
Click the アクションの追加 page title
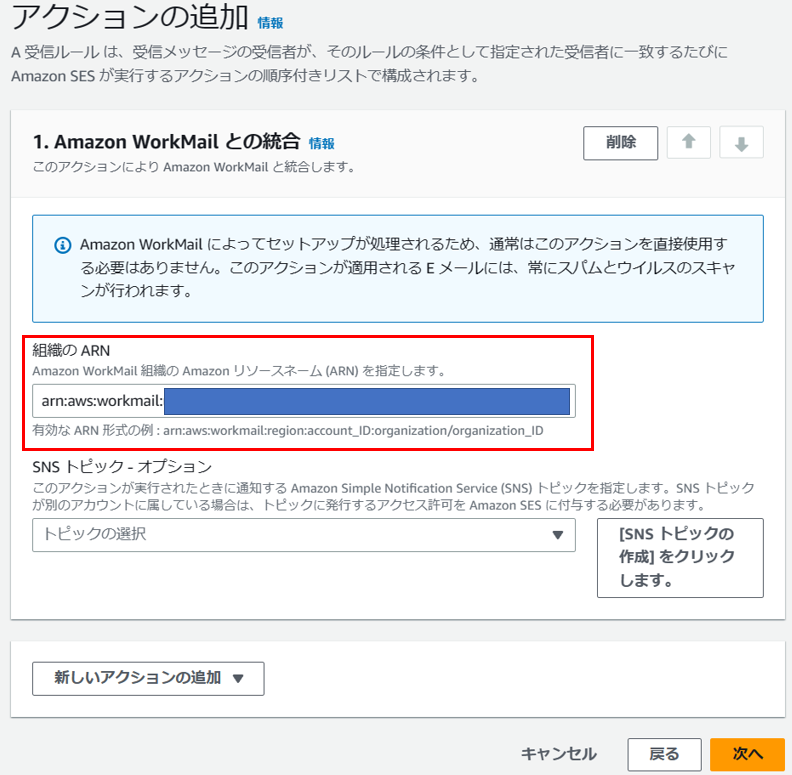pos(130,17)
